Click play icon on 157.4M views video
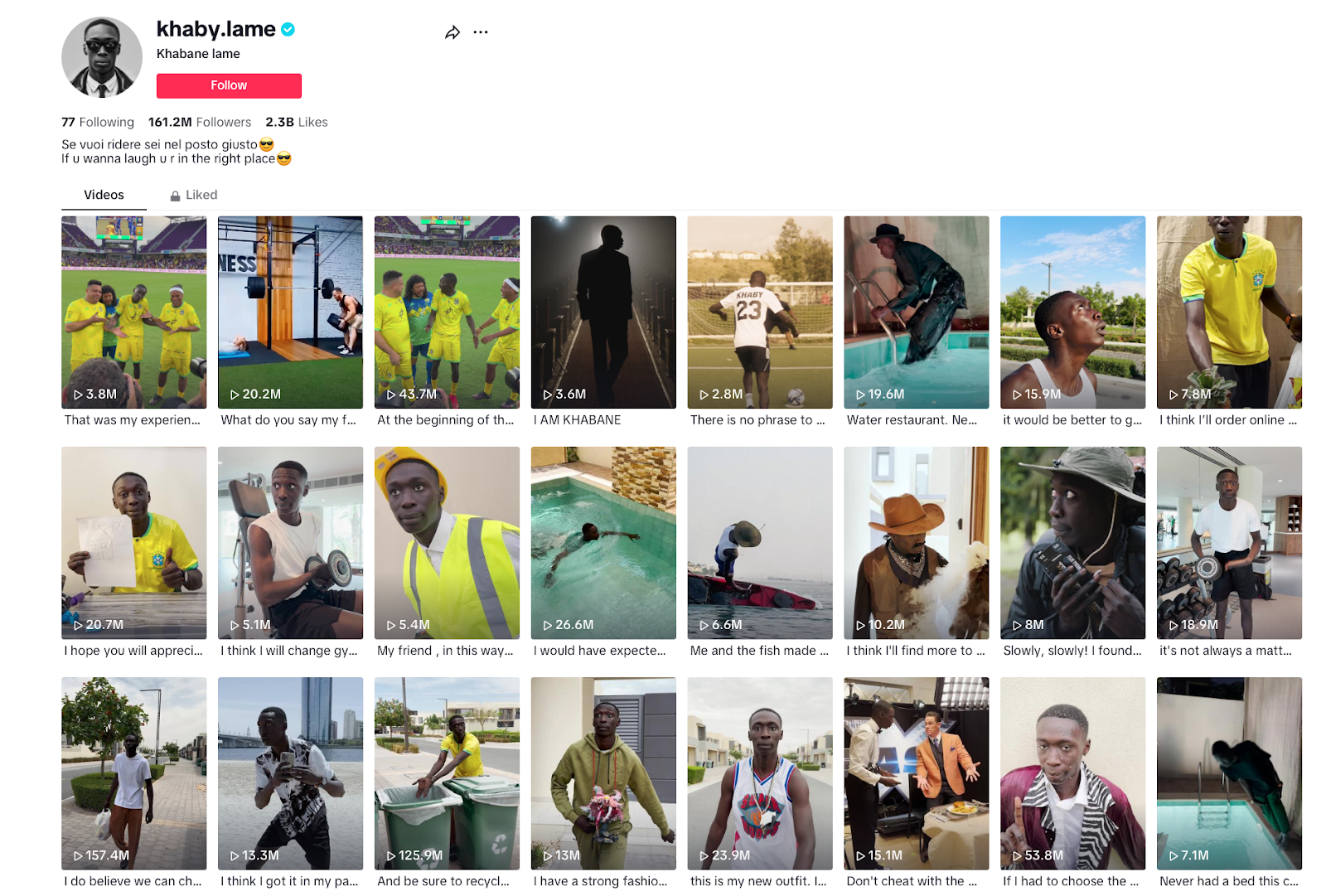Viewport: 1326px width, 896px height. (78, 855)
